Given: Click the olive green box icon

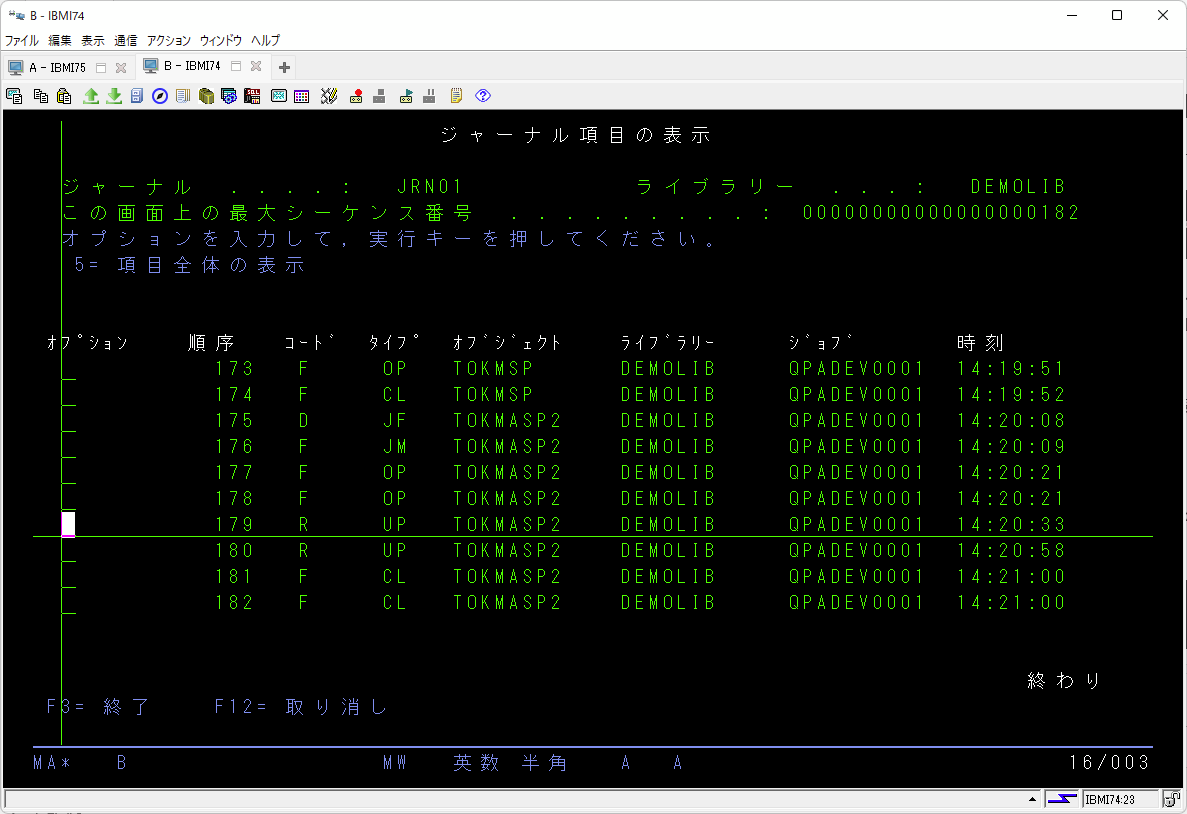Looking at the screenshot, I should tap(206, 96).
